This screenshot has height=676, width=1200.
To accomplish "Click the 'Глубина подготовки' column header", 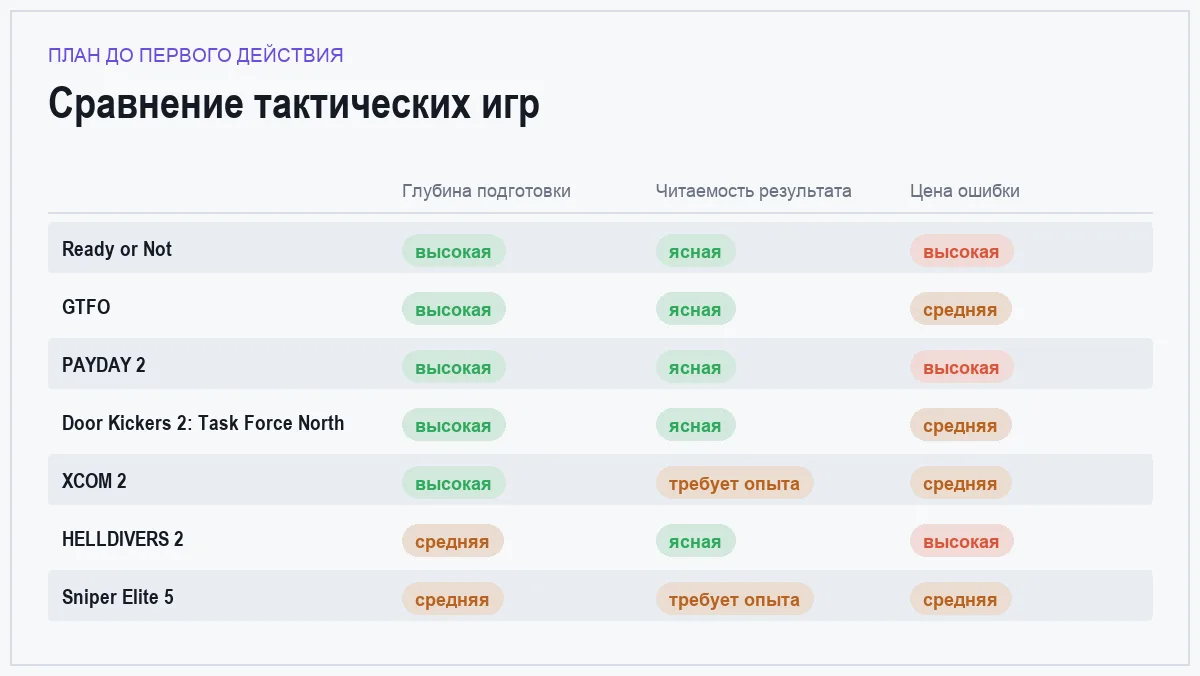I will click(486, 191).
